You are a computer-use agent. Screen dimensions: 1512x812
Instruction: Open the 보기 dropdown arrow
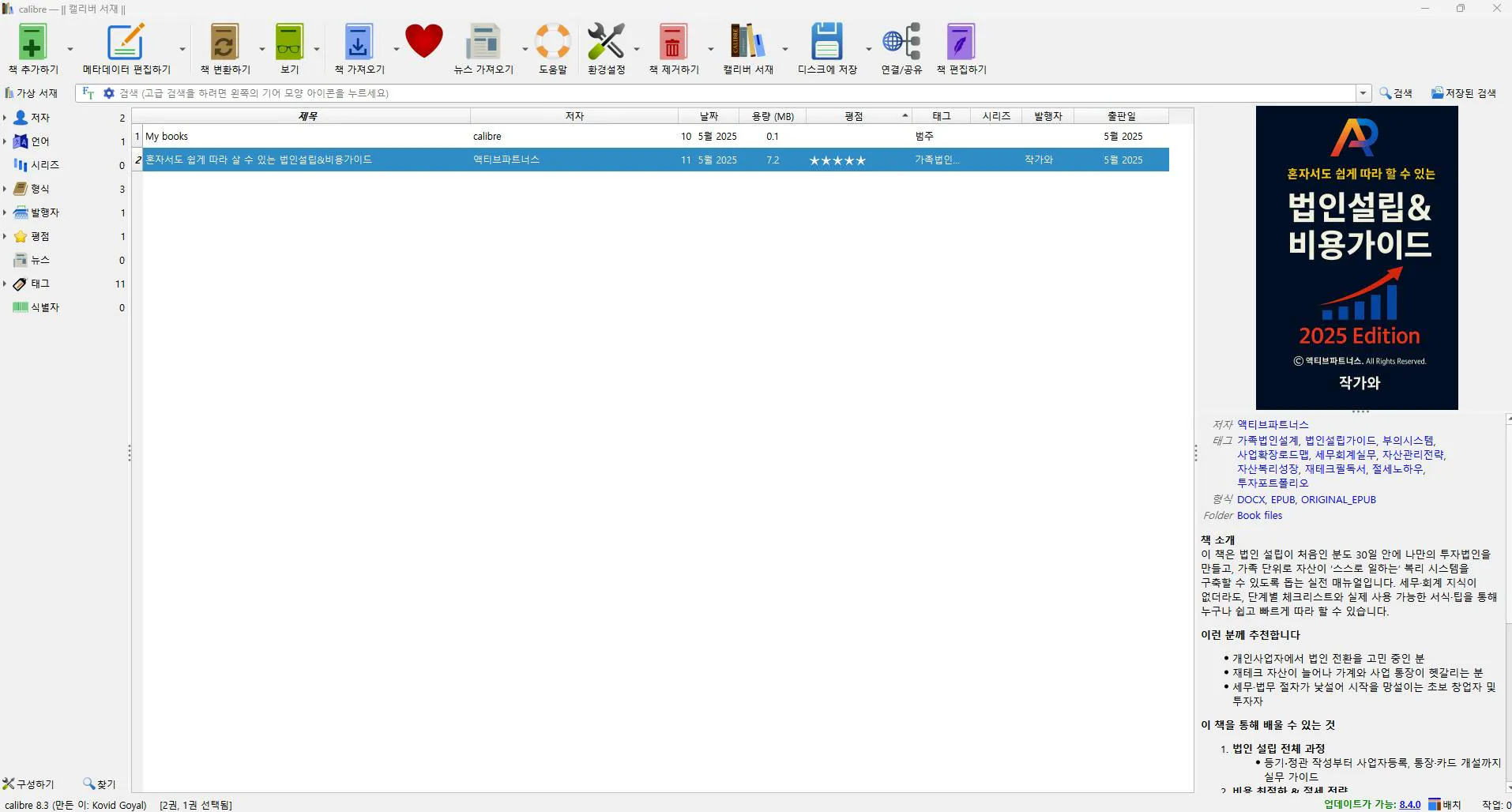(317, 49)
